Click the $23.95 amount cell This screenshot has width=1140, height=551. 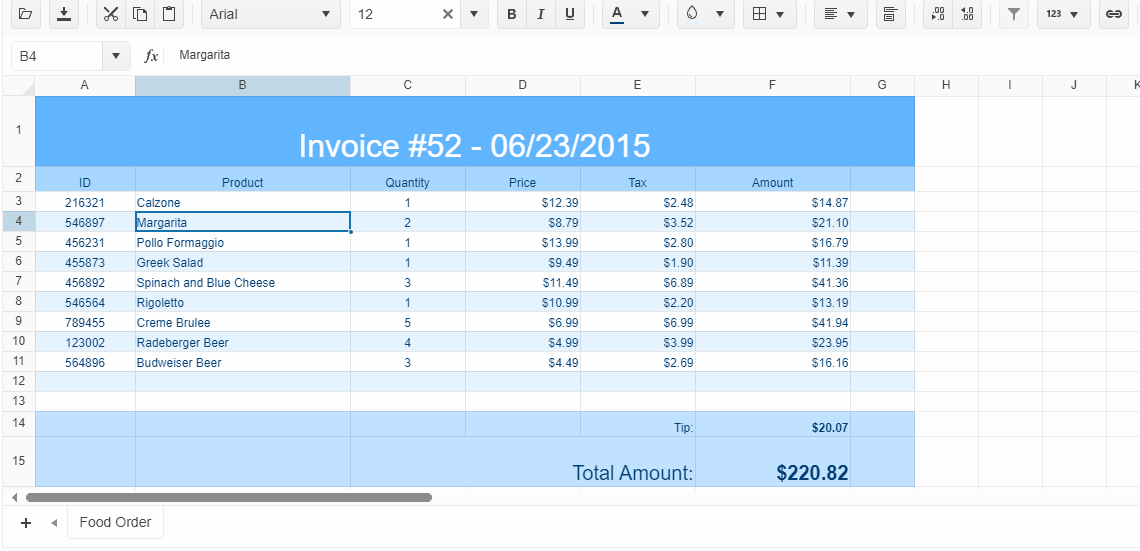(x=773, y=342)
